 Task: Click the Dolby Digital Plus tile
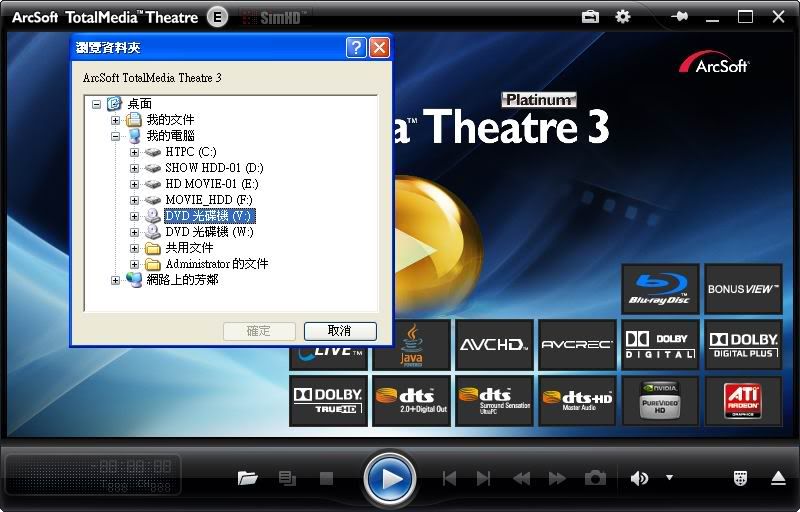(743, 345)
